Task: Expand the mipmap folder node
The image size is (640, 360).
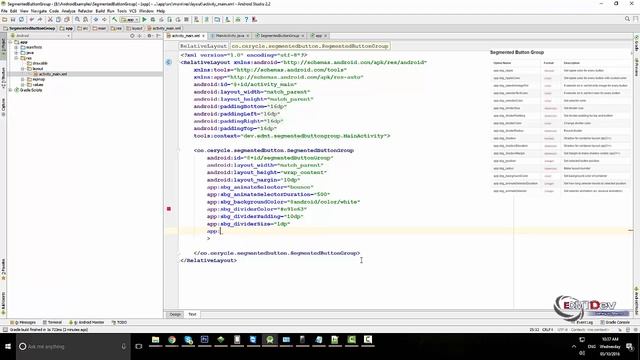Action: pyautogui.click(x=23, y=79)
